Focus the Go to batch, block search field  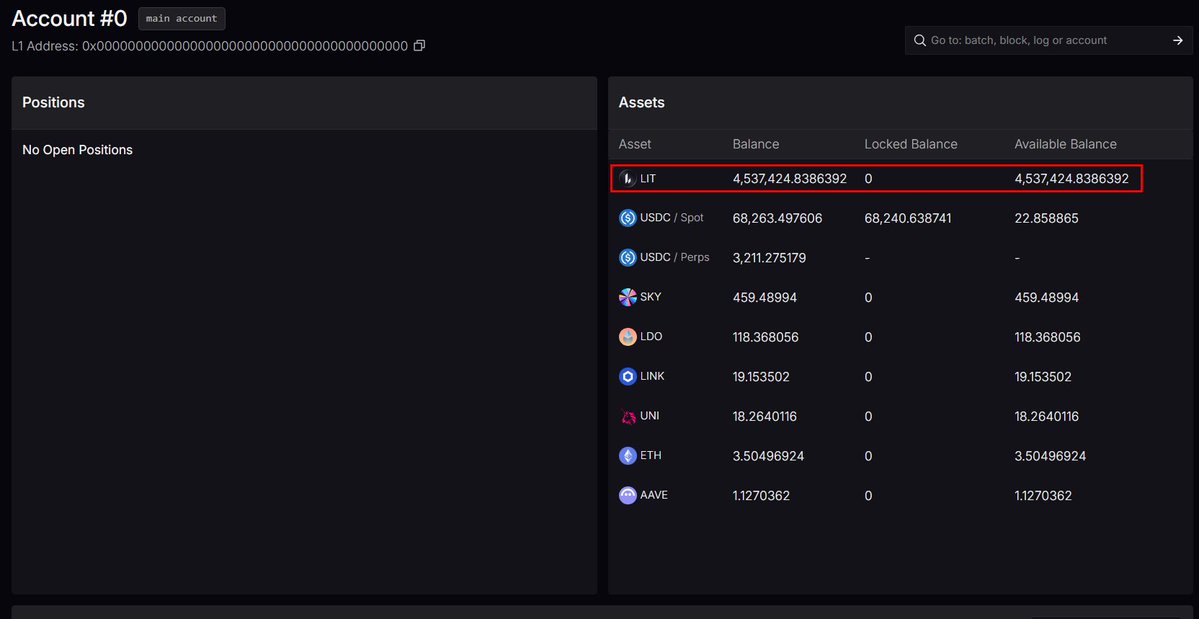[1048, 40]
